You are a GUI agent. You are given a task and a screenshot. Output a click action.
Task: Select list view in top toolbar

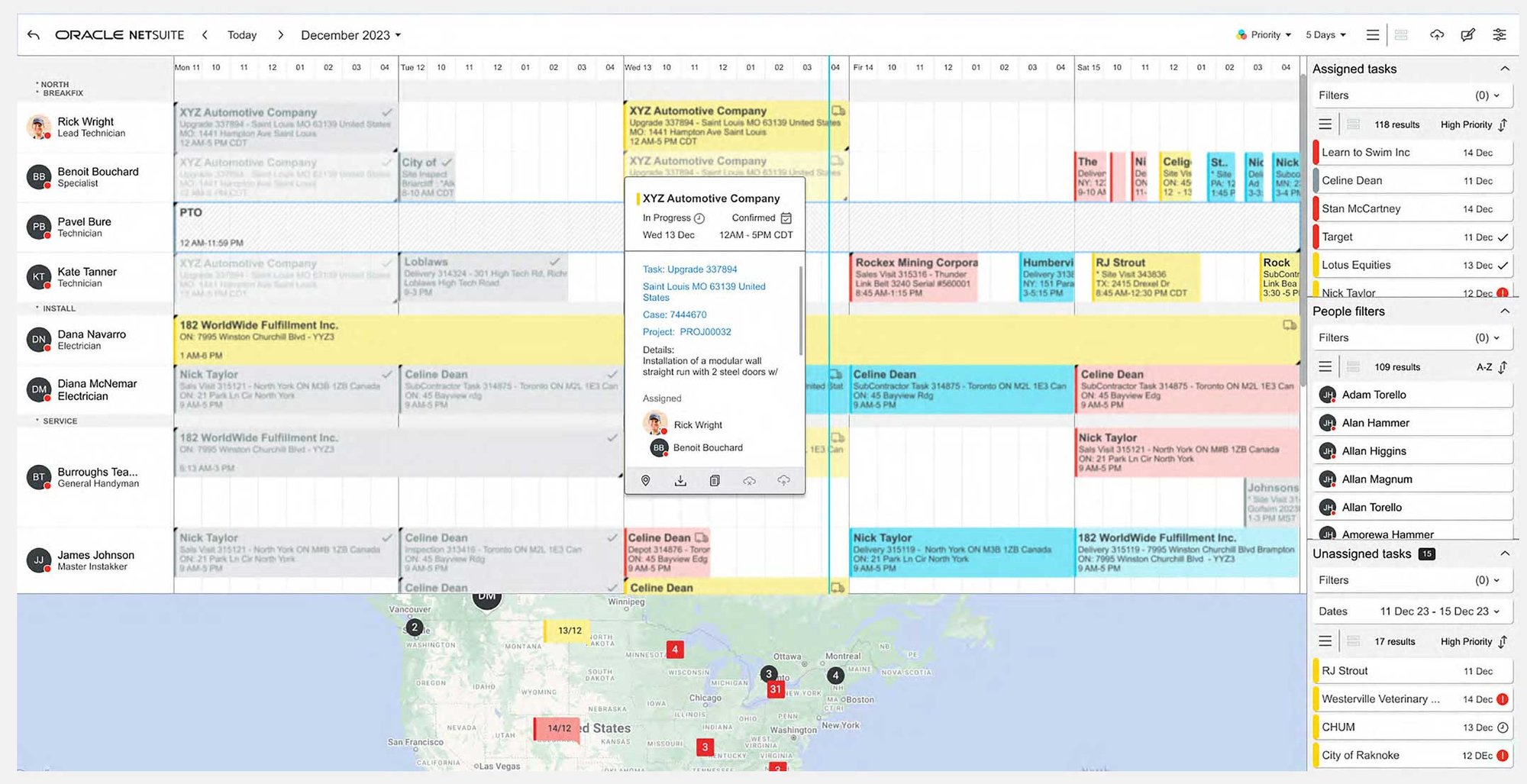1373,35
